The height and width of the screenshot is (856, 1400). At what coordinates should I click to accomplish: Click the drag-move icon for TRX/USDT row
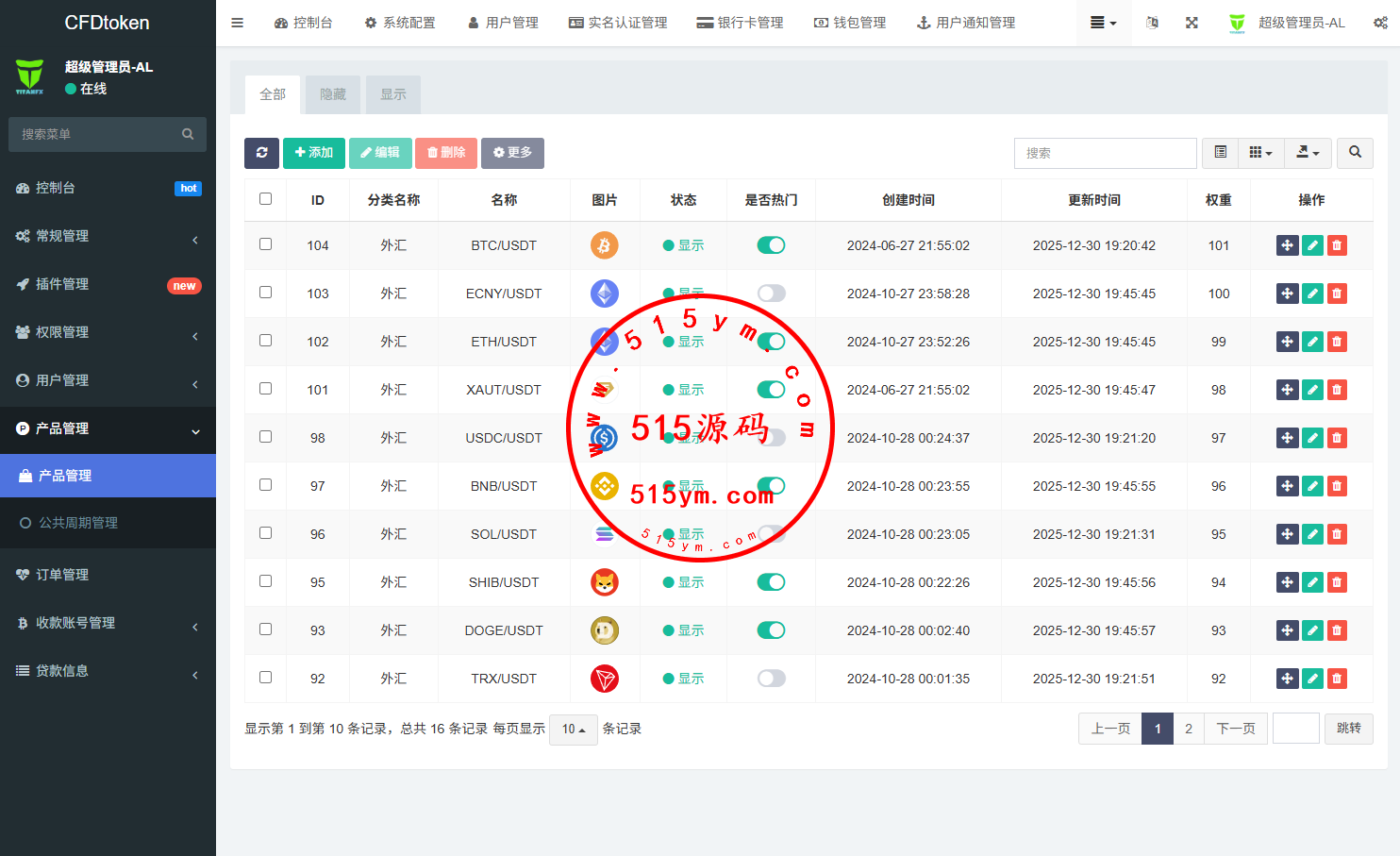pyautogui.click(x=1287, y=679)
